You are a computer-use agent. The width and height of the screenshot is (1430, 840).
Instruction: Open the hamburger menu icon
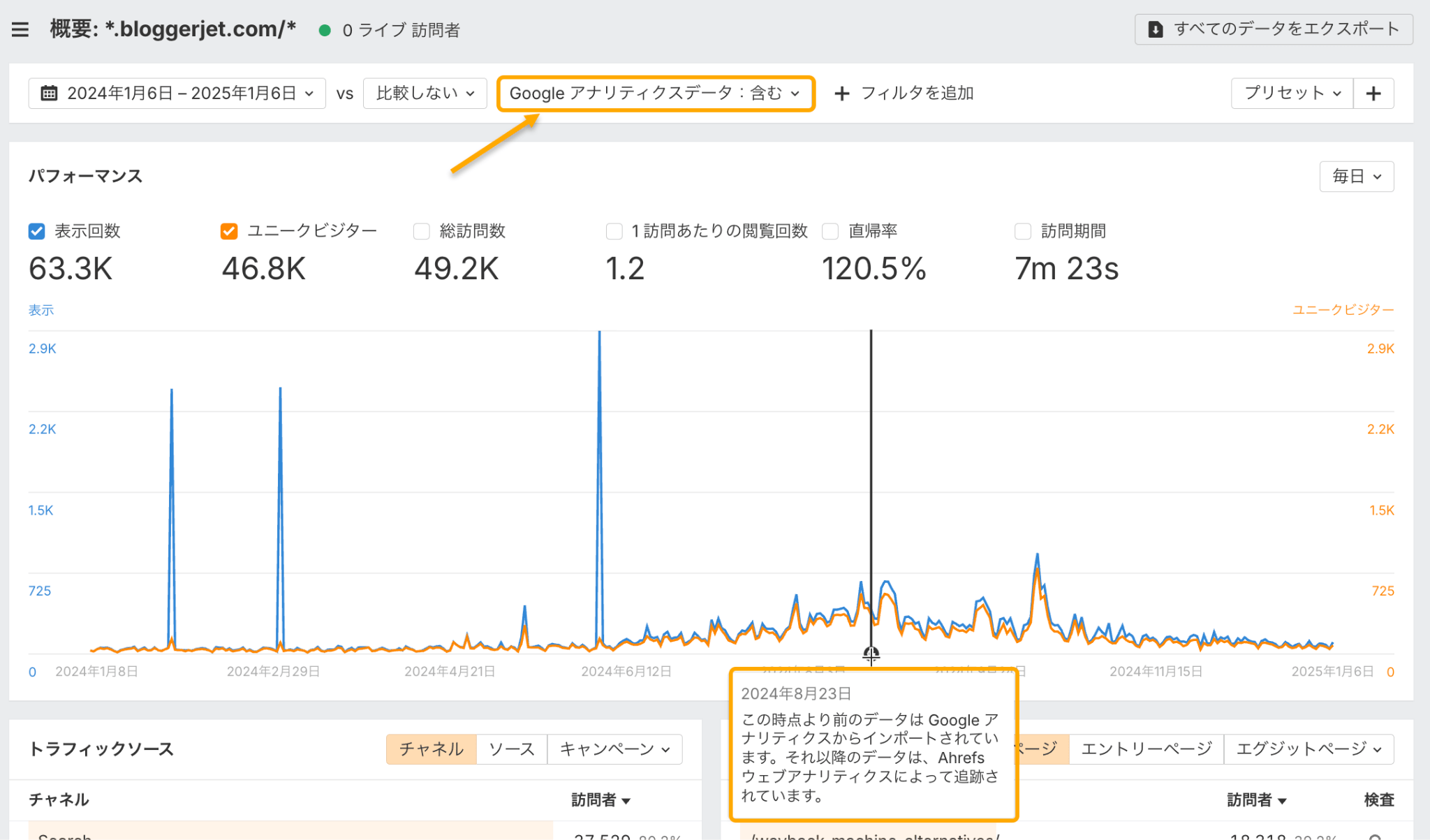20,29
